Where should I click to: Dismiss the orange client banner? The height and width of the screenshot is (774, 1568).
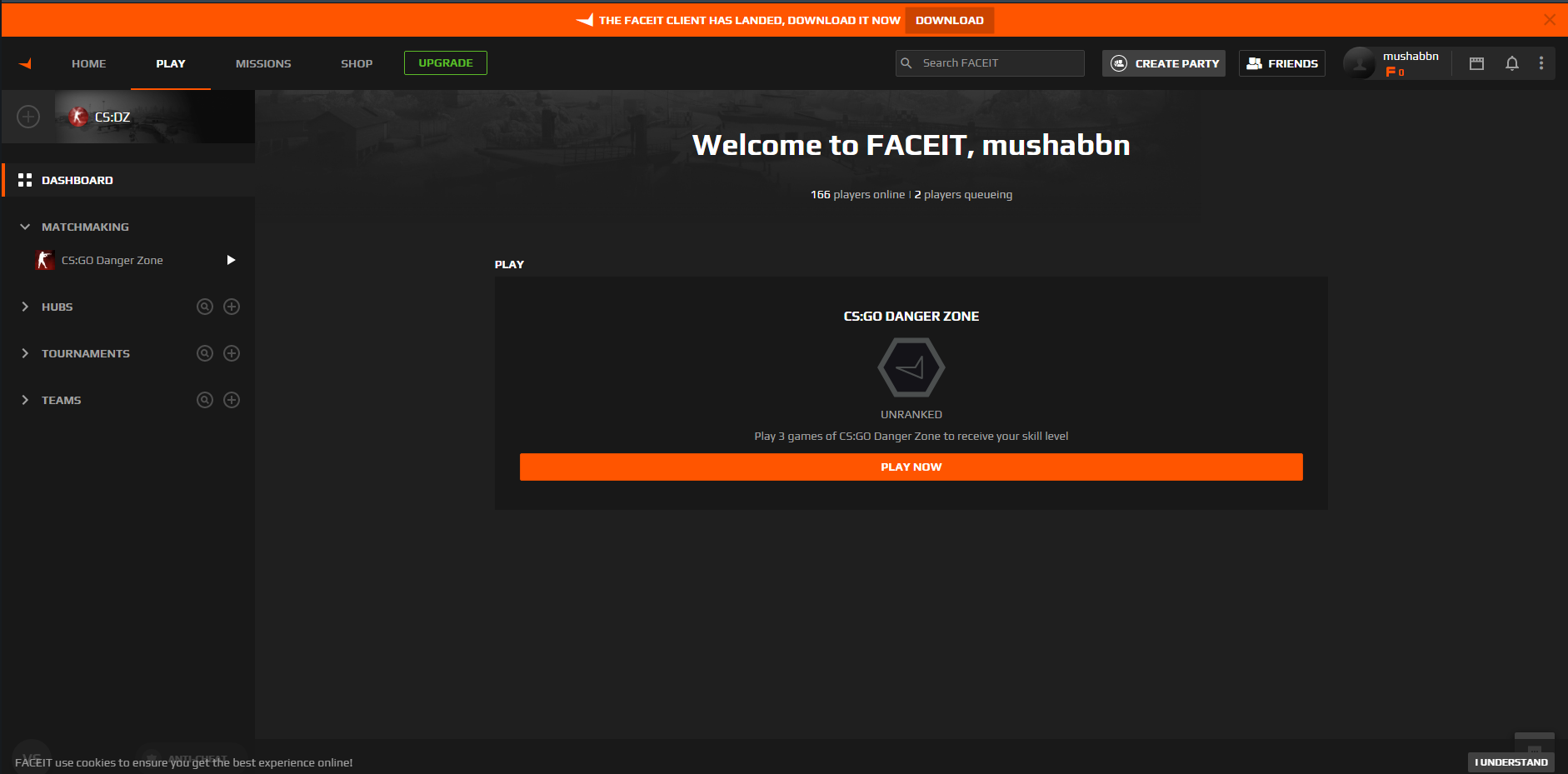1550,19
